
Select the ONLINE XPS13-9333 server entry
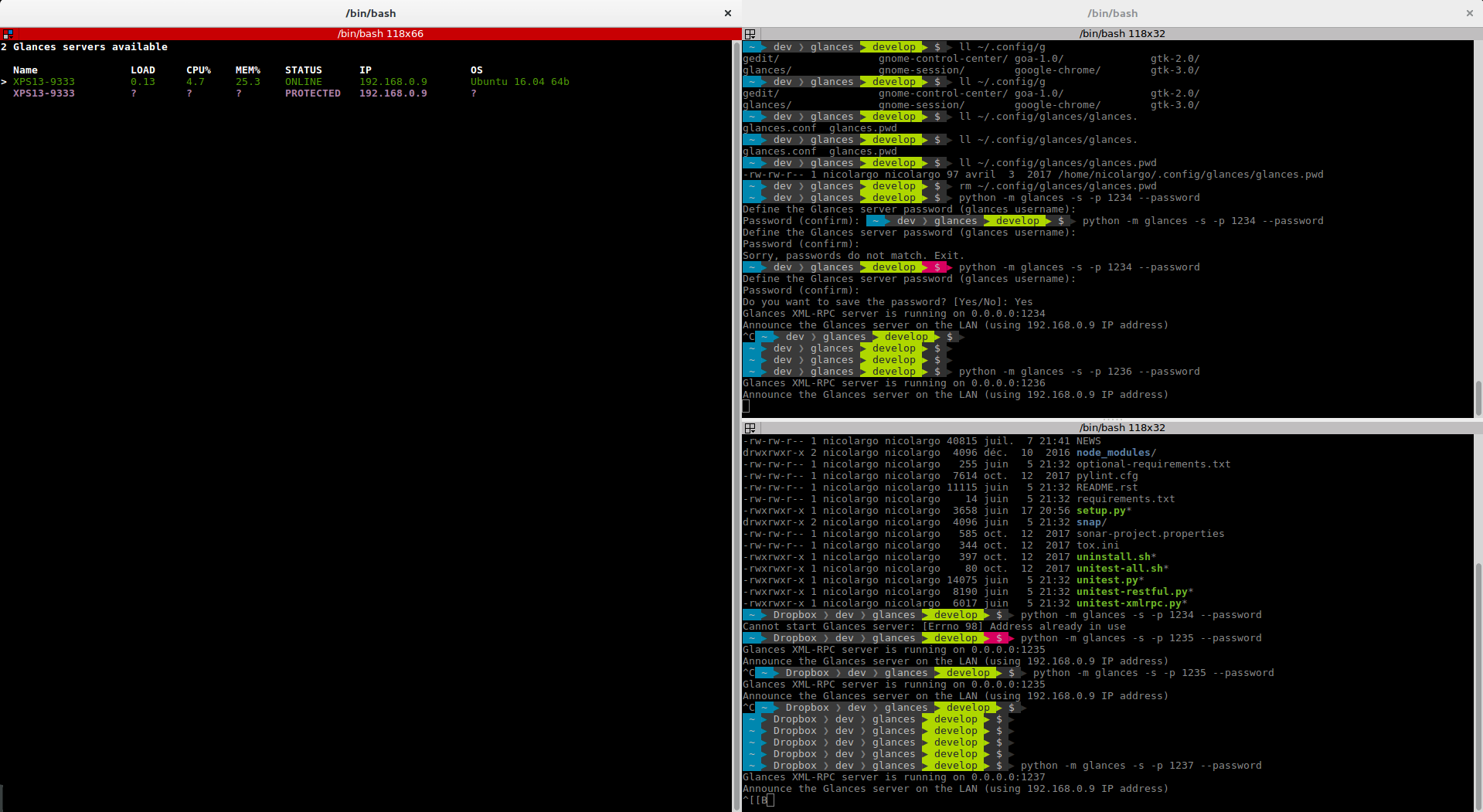(43, 81)
